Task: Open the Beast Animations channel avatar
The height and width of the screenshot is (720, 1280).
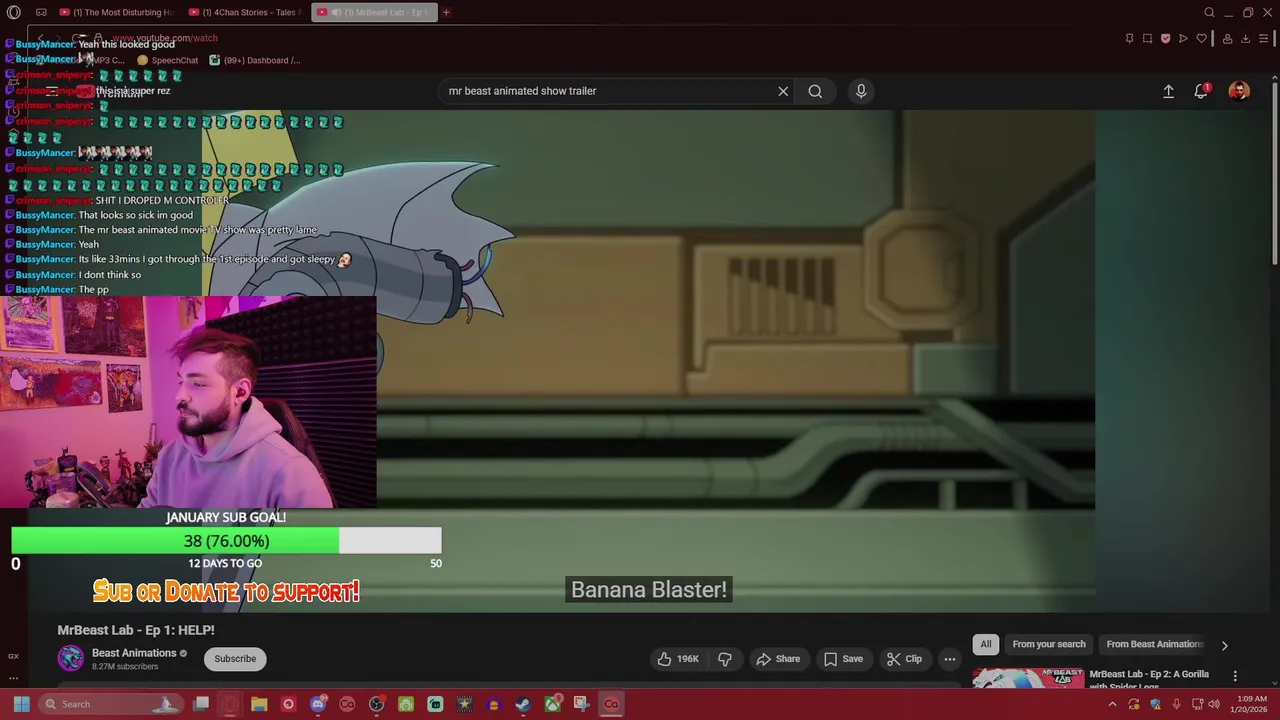Action: (x=71, y=658)
